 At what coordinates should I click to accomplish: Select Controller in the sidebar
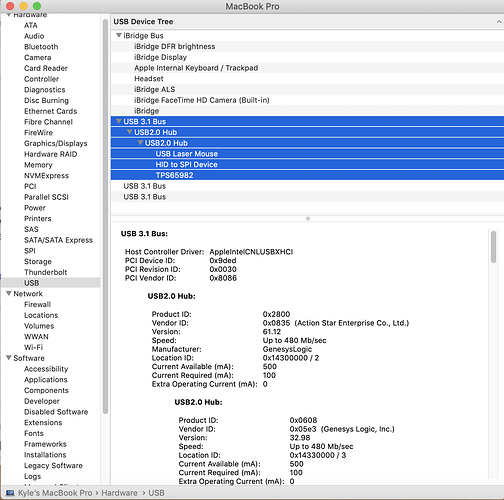pos(41,79)
